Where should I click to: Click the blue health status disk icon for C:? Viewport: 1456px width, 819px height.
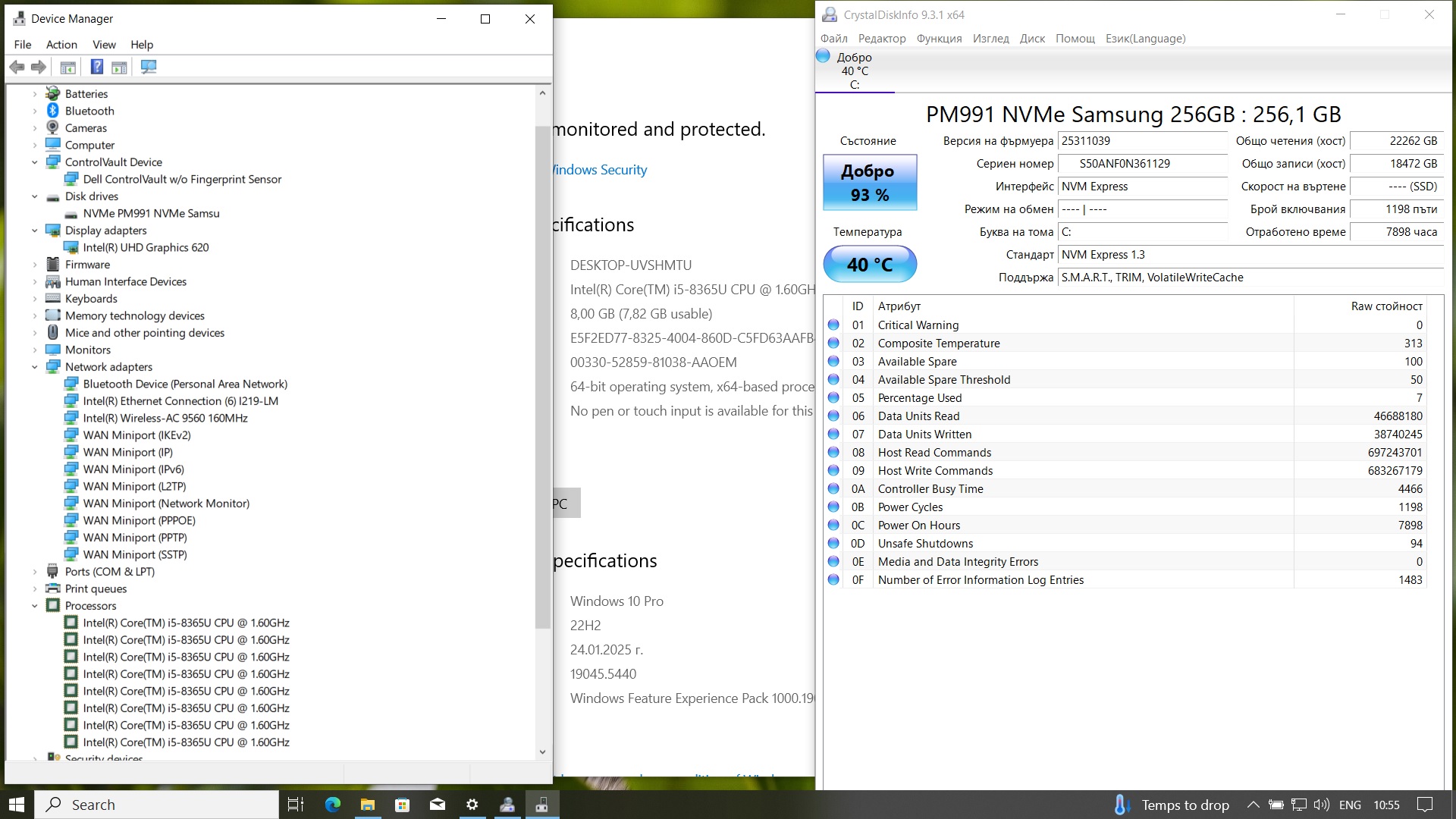(823, 56)
